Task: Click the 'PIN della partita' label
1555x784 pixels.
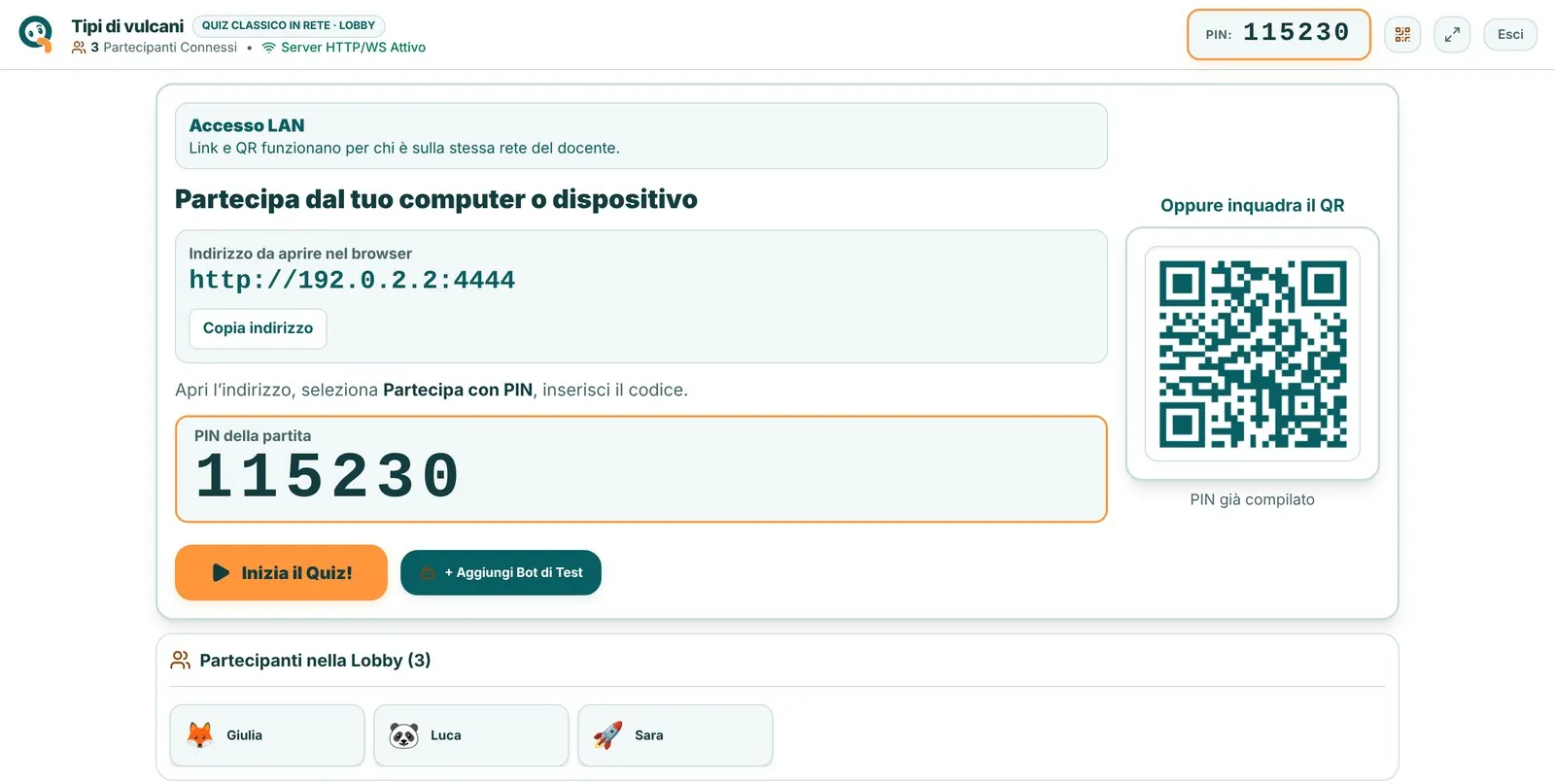Action: pos(253,436)
